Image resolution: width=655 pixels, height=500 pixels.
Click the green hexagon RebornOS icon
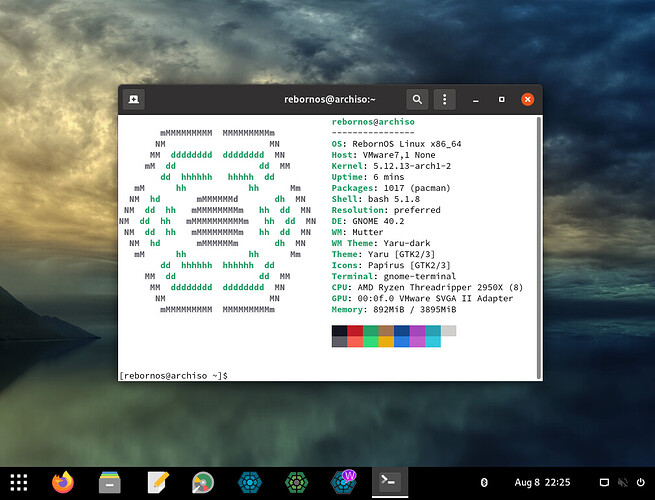tap(295, 482)
